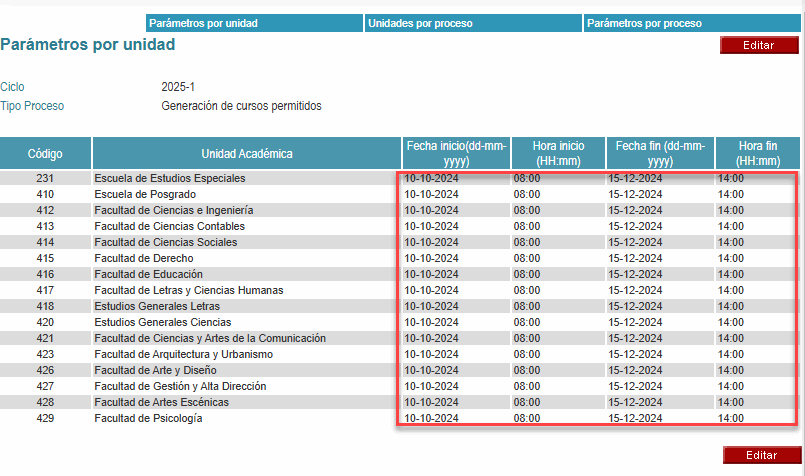Screen dimensions: 805x476
Task: Click Facultad de Derecho unit name
Action: (144, 258)
